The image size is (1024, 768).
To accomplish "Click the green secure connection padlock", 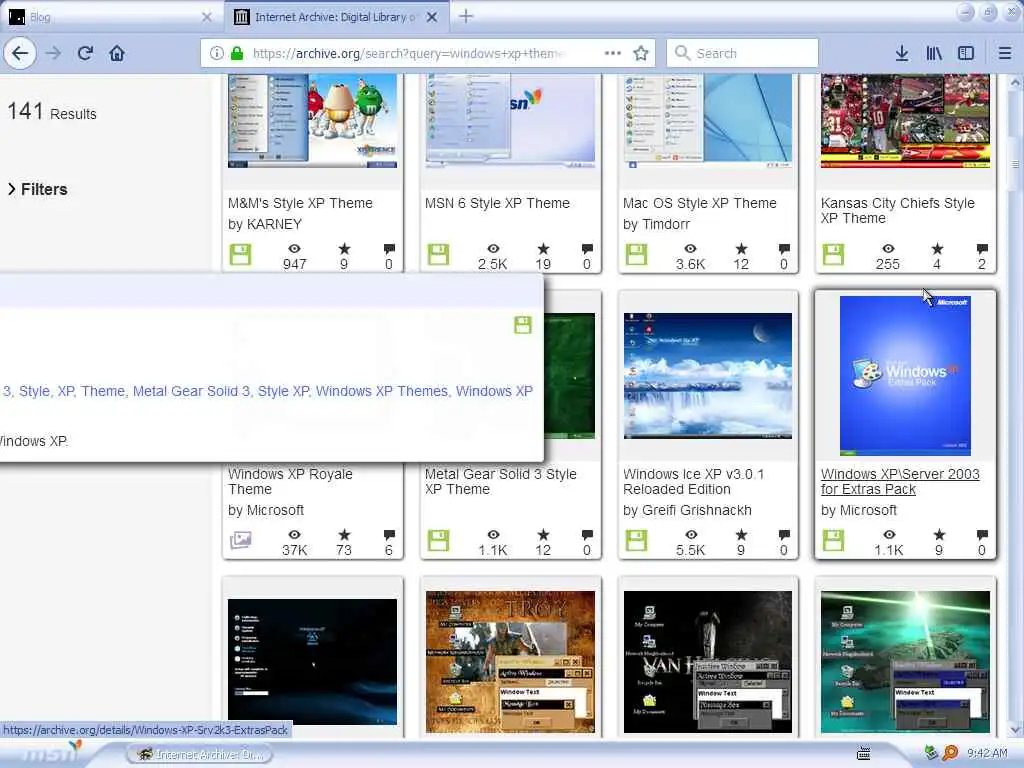I will click(x=237, y=53).
